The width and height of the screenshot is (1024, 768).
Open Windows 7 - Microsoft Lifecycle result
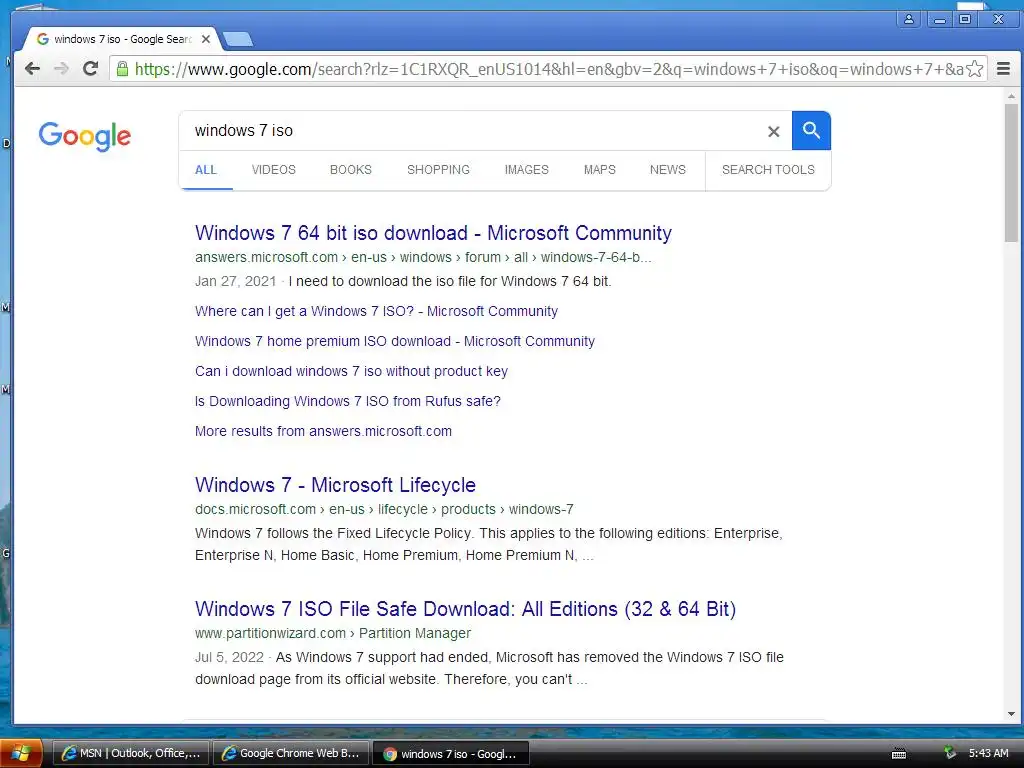coord(335,485)
